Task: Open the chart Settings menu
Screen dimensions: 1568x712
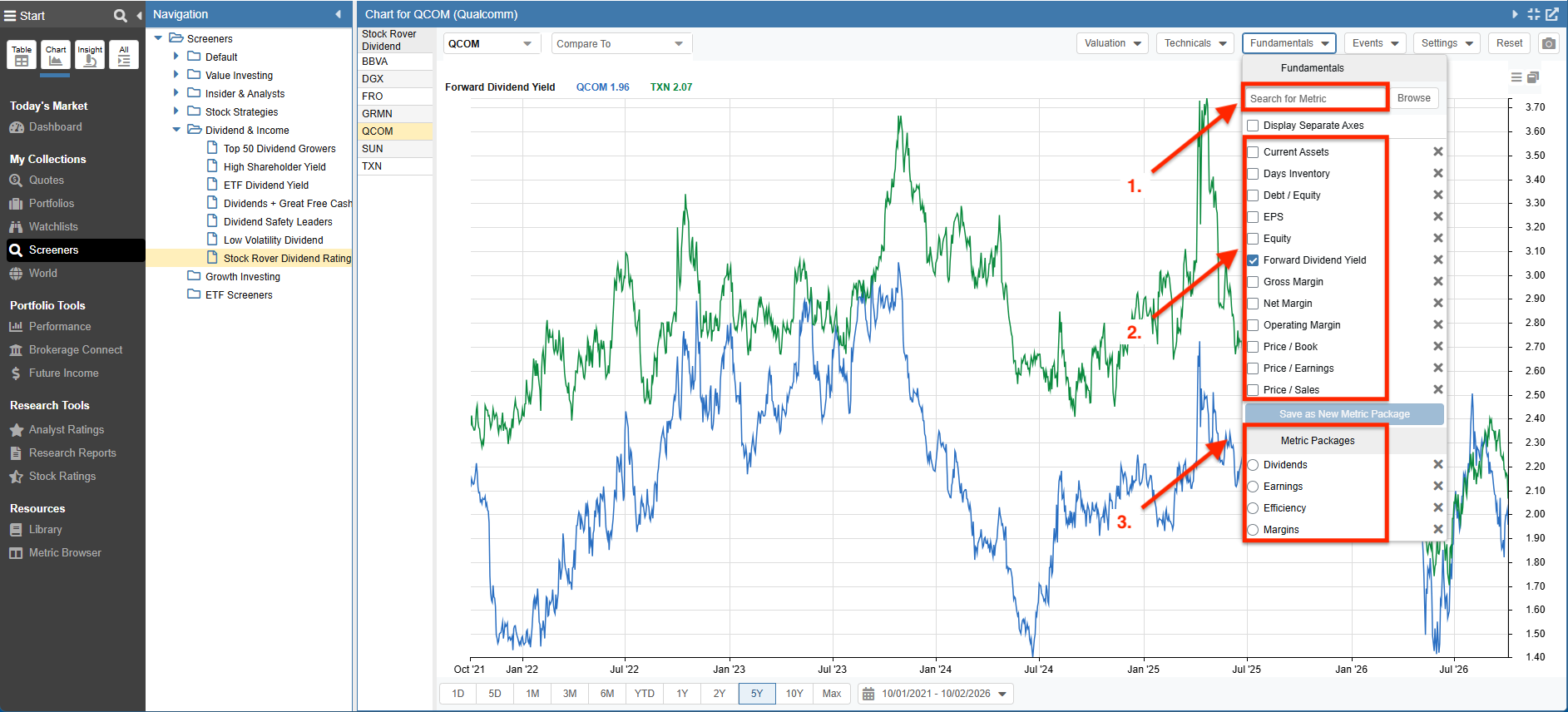Action: [1447, 43]
